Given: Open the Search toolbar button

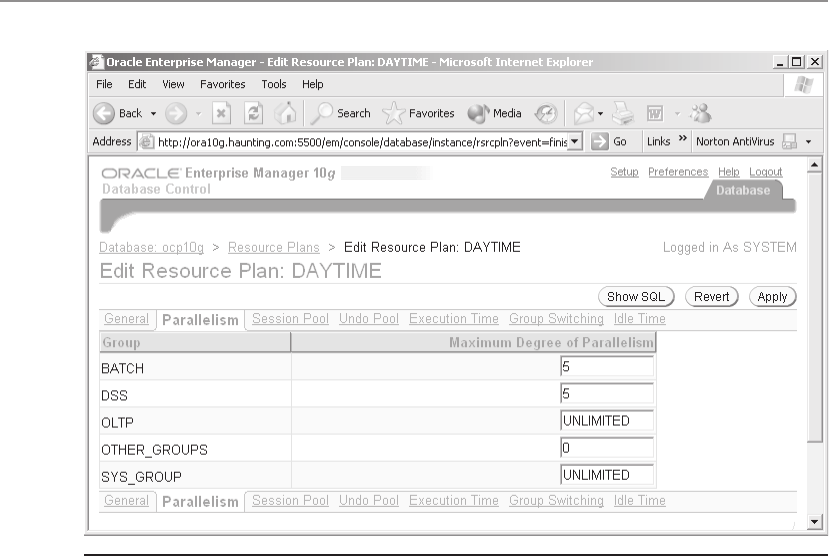Looking at the screenshot, I should coord(341,113).
